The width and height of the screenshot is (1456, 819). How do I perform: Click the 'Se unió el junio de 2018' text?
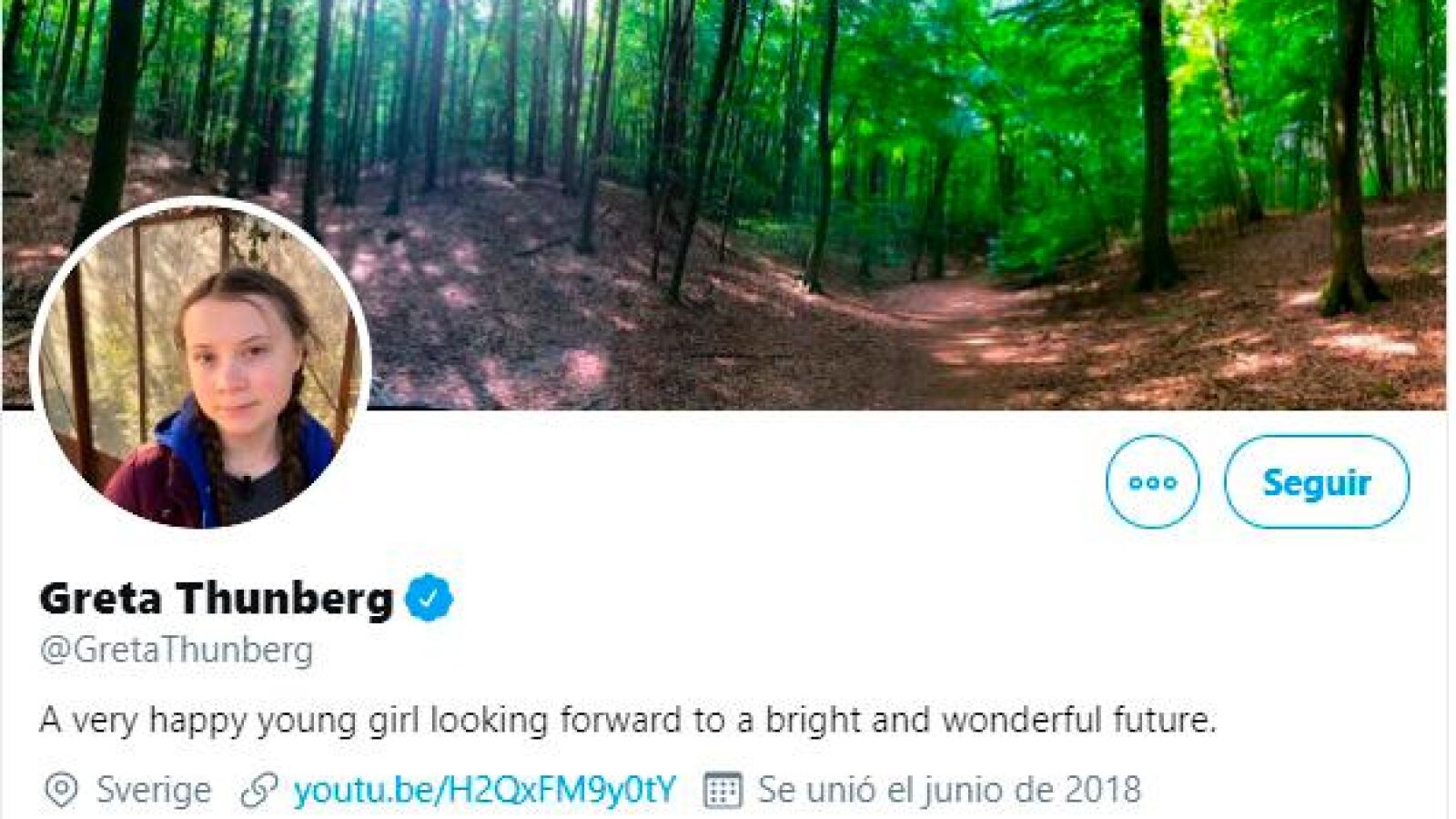click(949, 790)
